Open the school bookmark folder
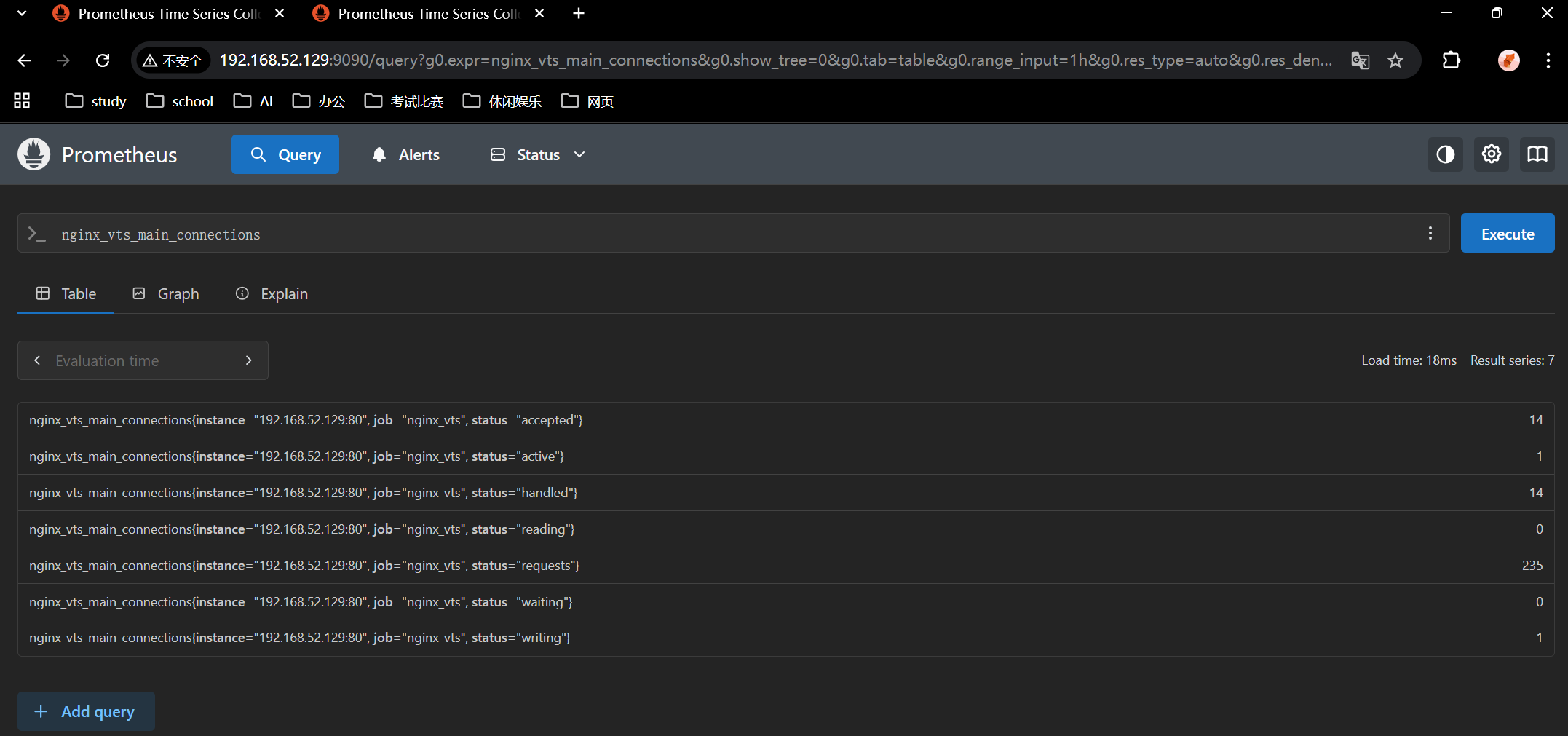Screen dimensions: 1568x736 [180, 101]
